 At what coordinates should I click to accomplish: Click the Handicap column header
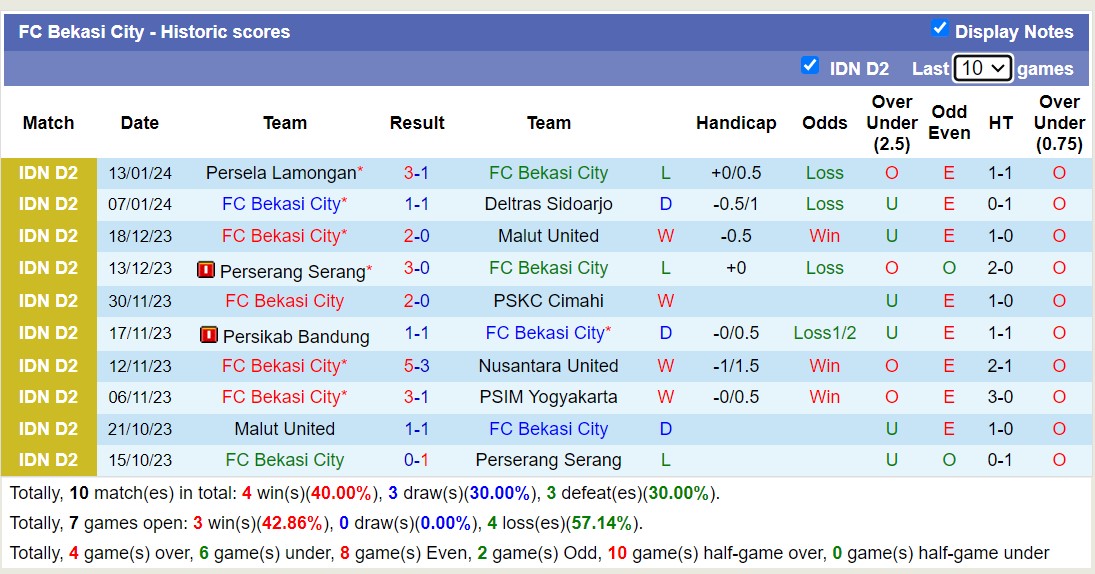(x=736, y=123)
